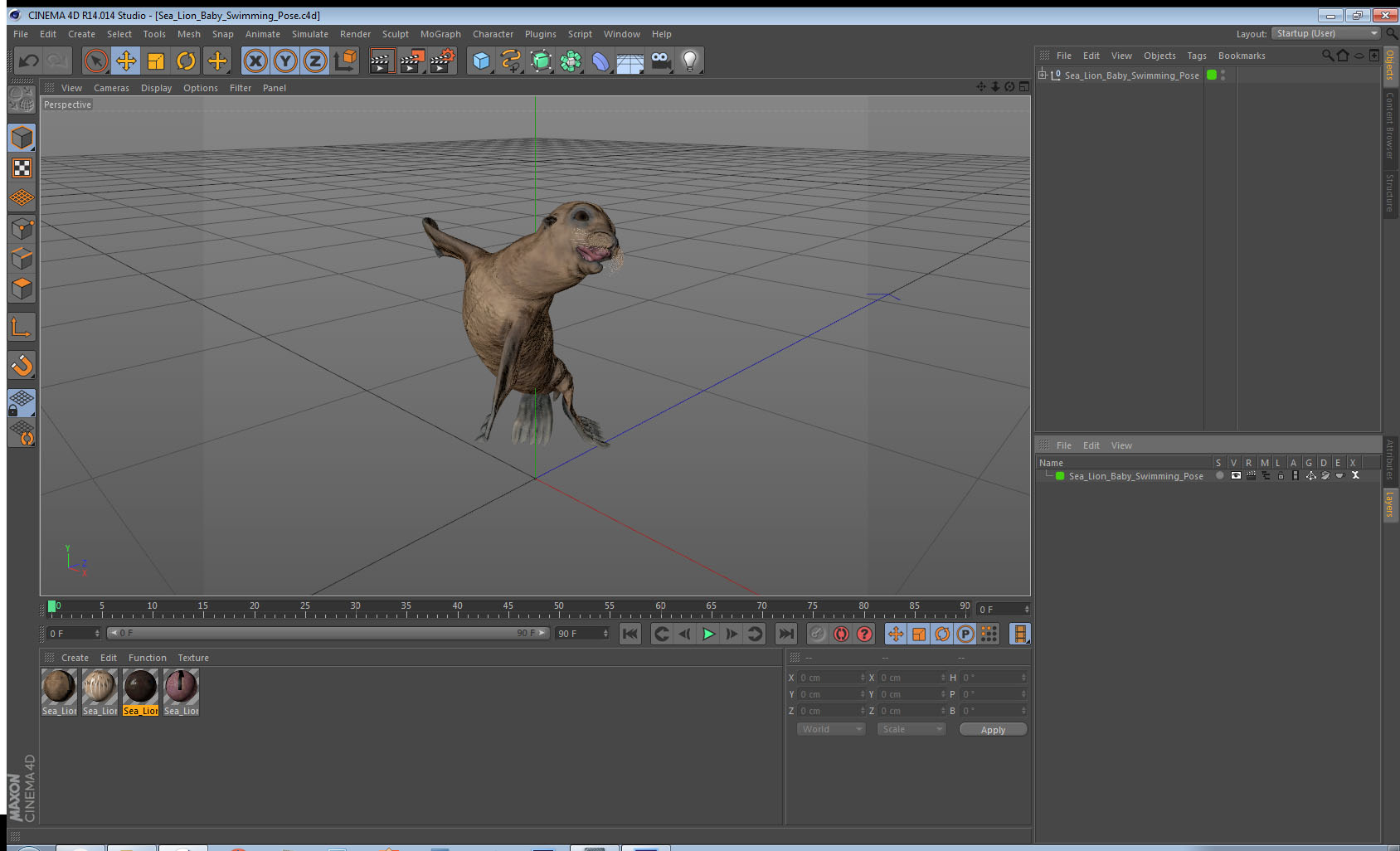Activate the Scale tool in top toolbar

(x=156, y=61)
